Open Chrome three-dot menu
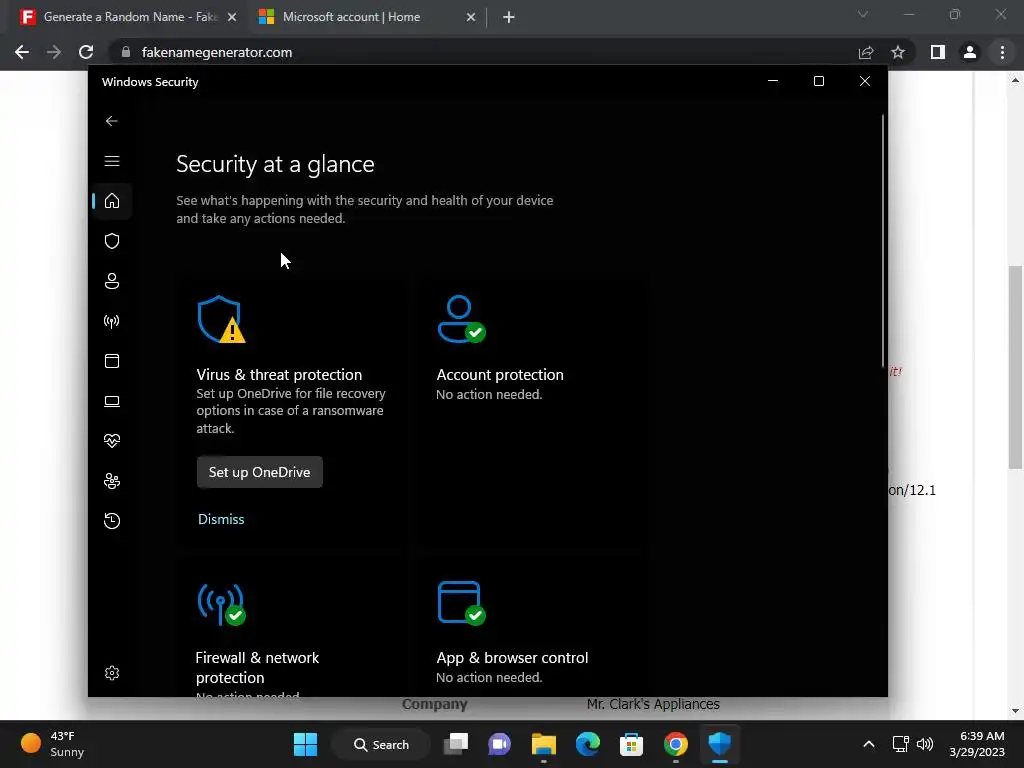The image size is (1024, 768). [x=1002, y=52]
